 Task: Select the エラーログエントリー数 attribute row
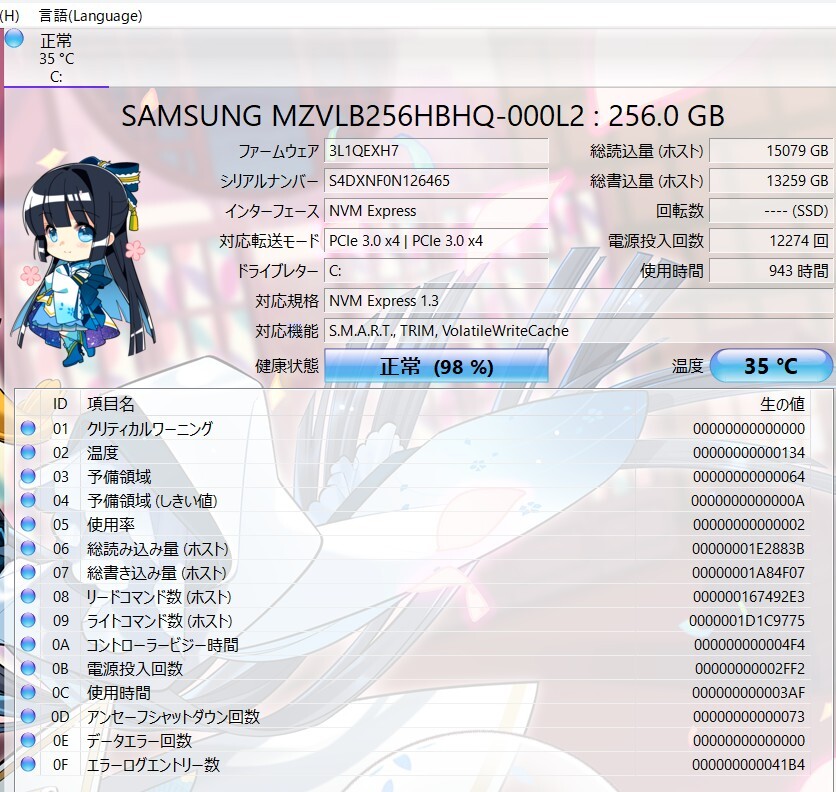pos(413,764)
